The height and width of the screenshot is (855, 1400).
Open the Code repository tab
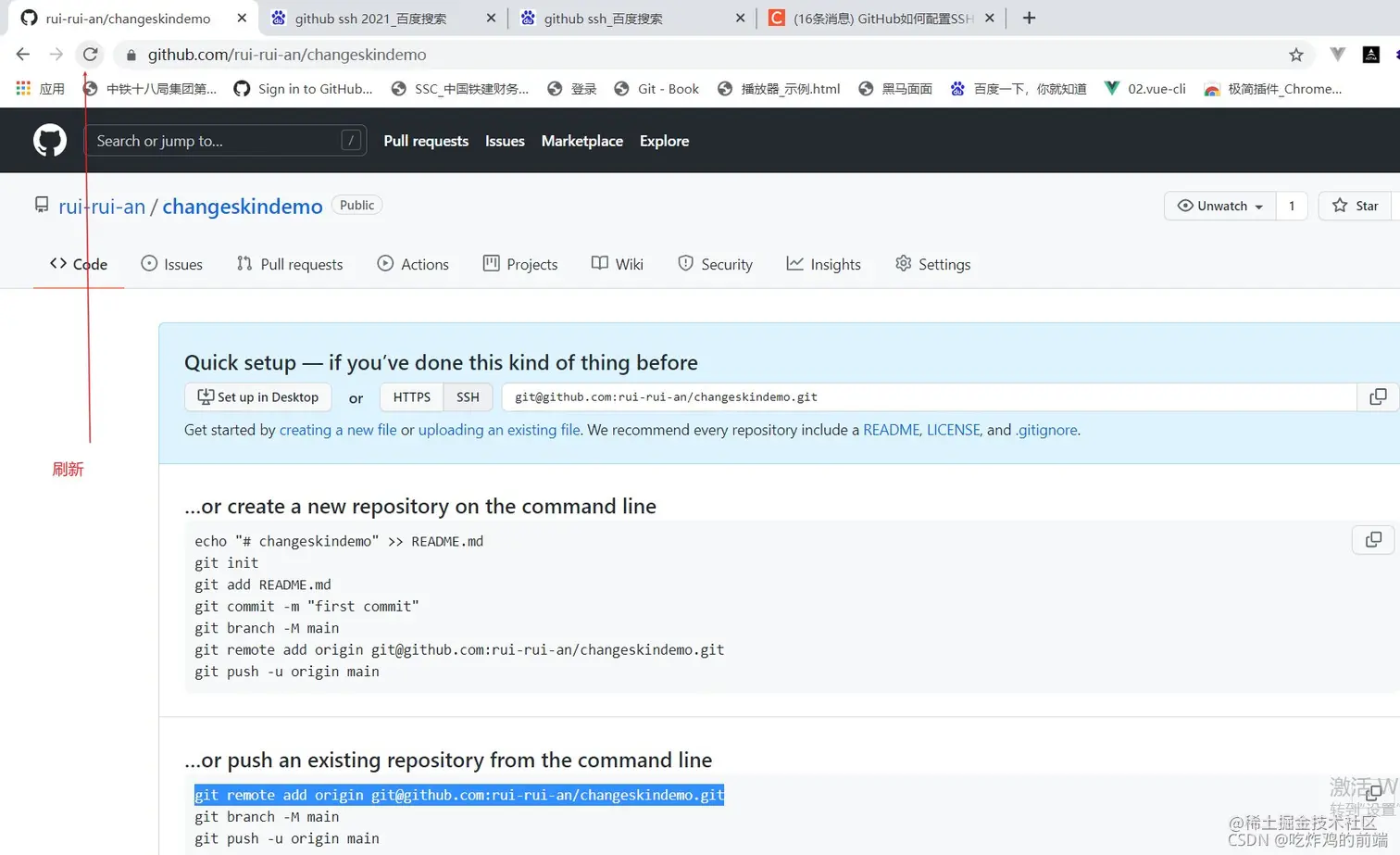pos(79,264)
